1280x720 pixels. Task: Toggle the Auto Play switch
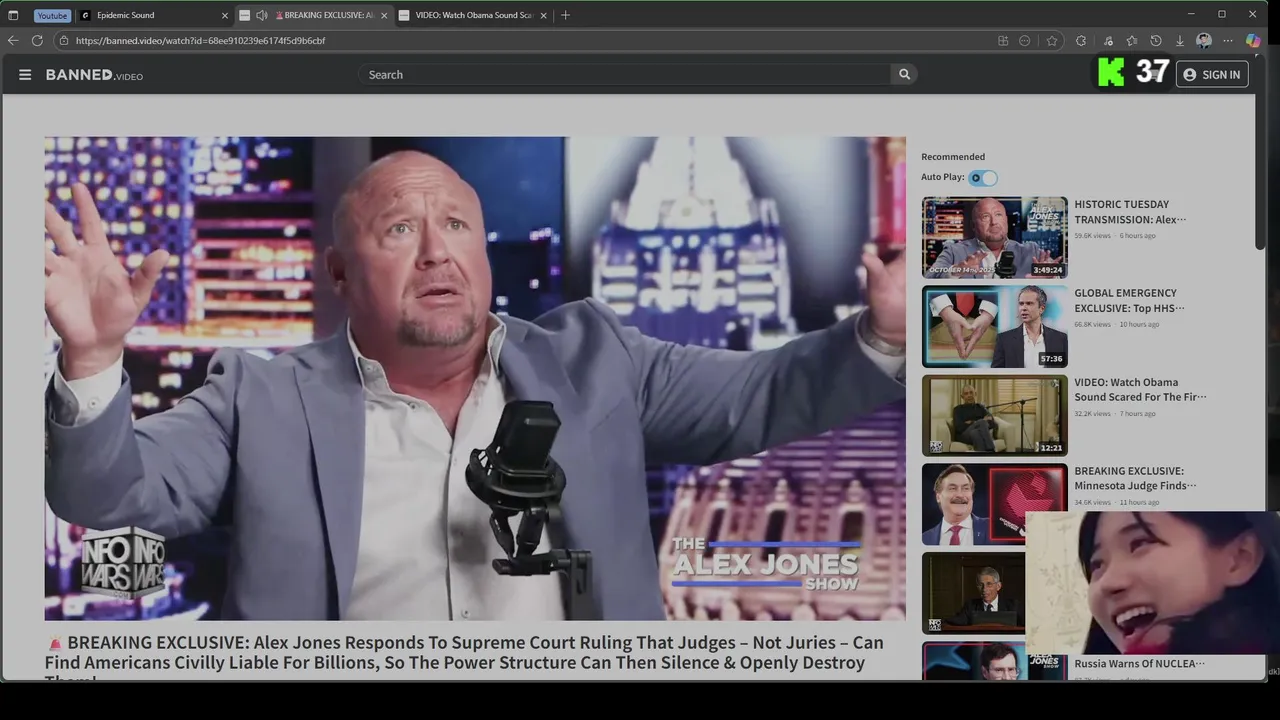(983, 178)
